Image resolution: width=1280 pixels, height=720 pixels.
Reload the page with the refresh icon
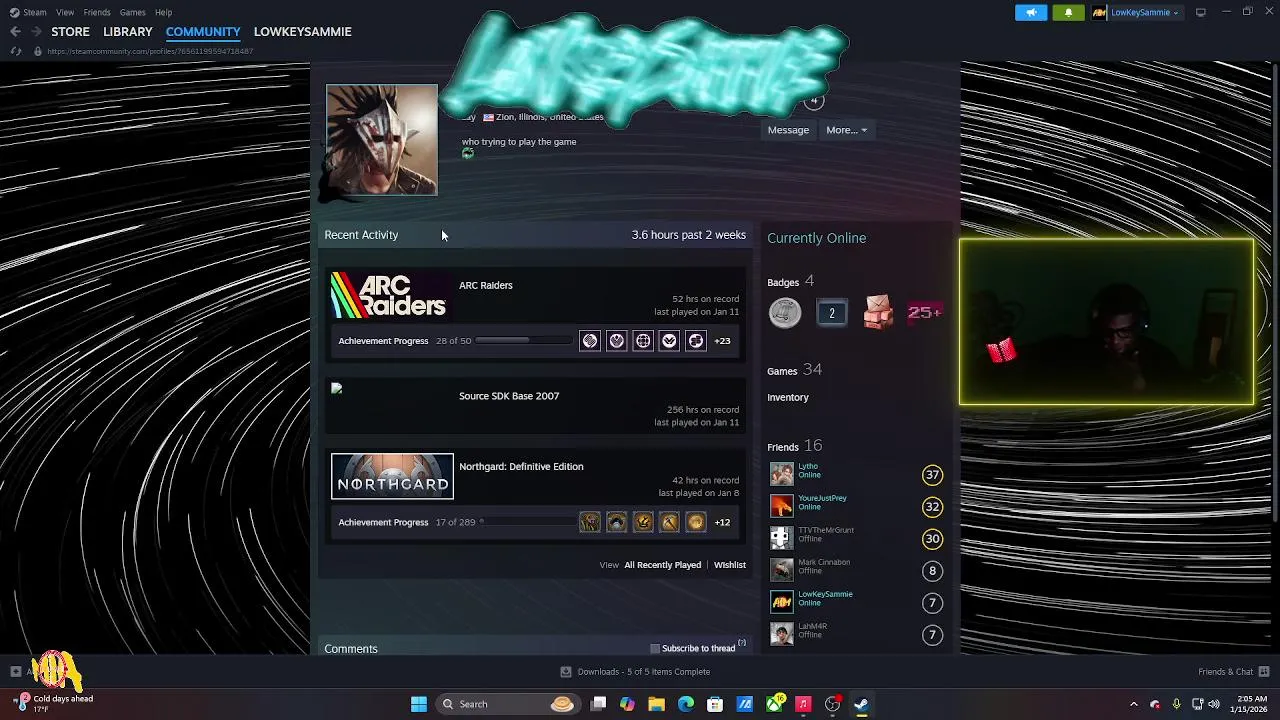15,51
